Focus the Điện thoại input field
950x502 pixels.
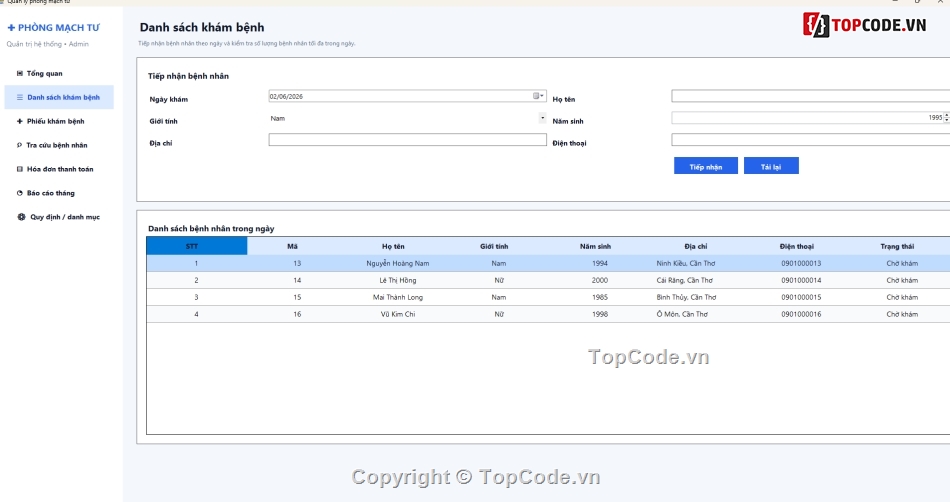[811, 140]
